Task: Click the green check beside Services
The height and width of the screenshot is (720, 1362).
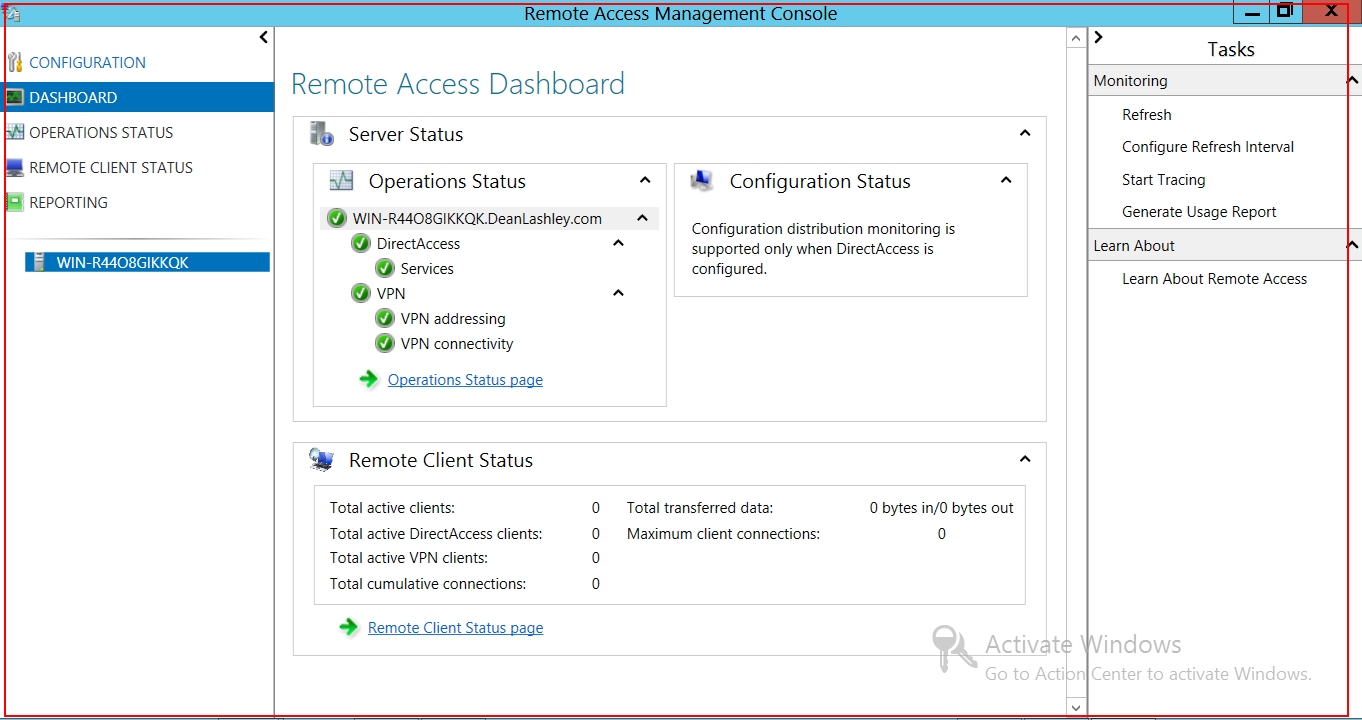Action: tap(385, 268)
